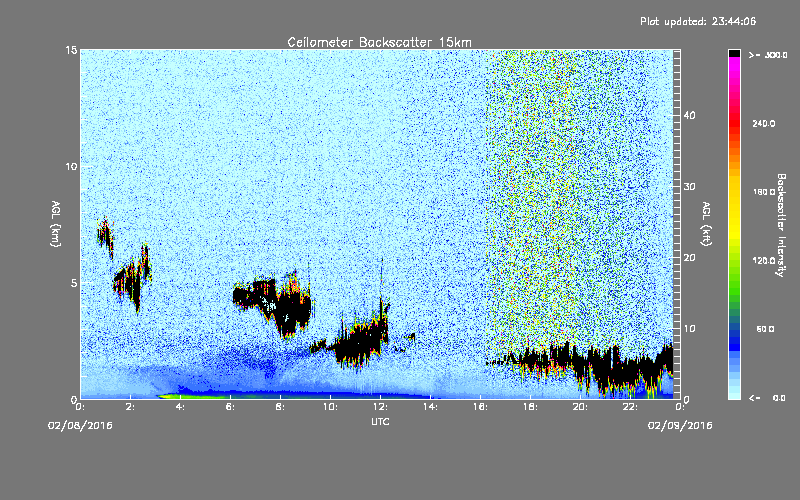Click the 20: hour tick label
This screenshot has width=800, height=500.
[580, 407]
